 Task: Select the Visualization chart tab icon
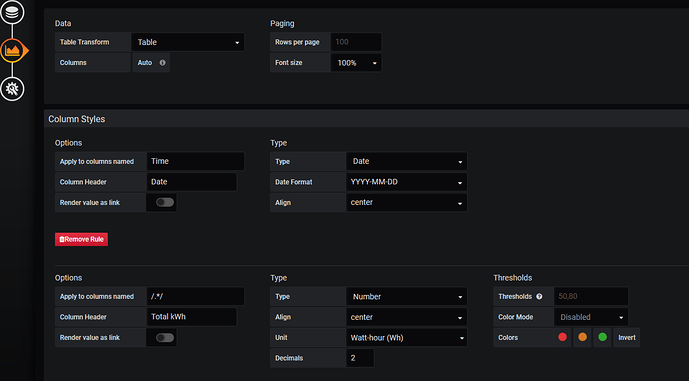coord(13,51)
